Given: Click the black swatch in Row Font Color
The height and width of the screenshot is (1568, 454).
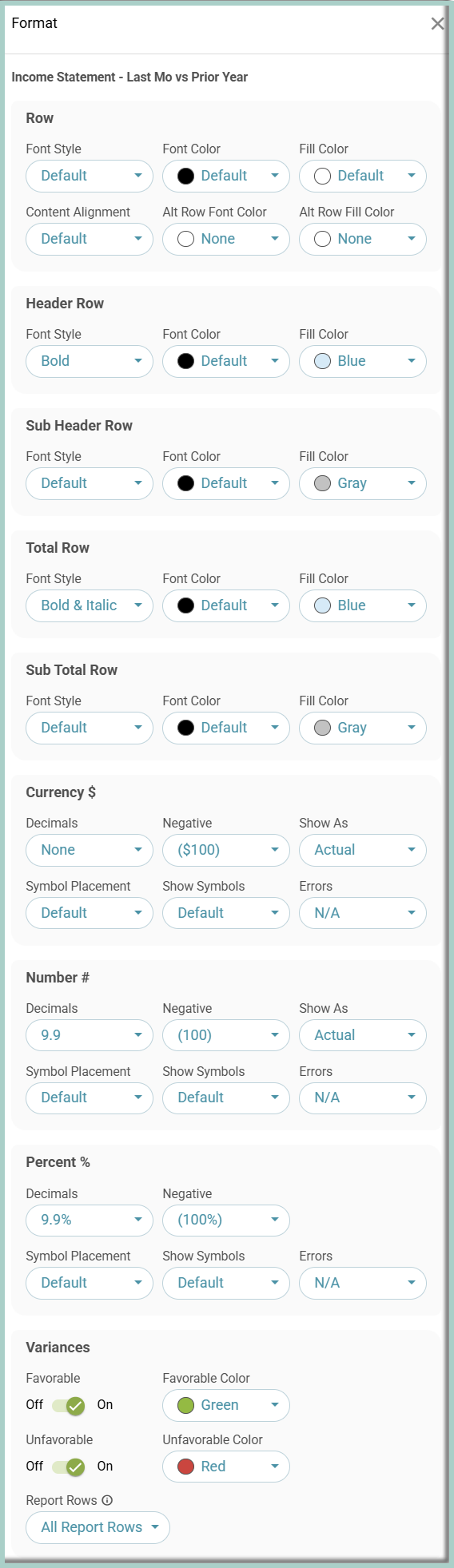Looking at the screenshot, I should click(x=186, y=176).
